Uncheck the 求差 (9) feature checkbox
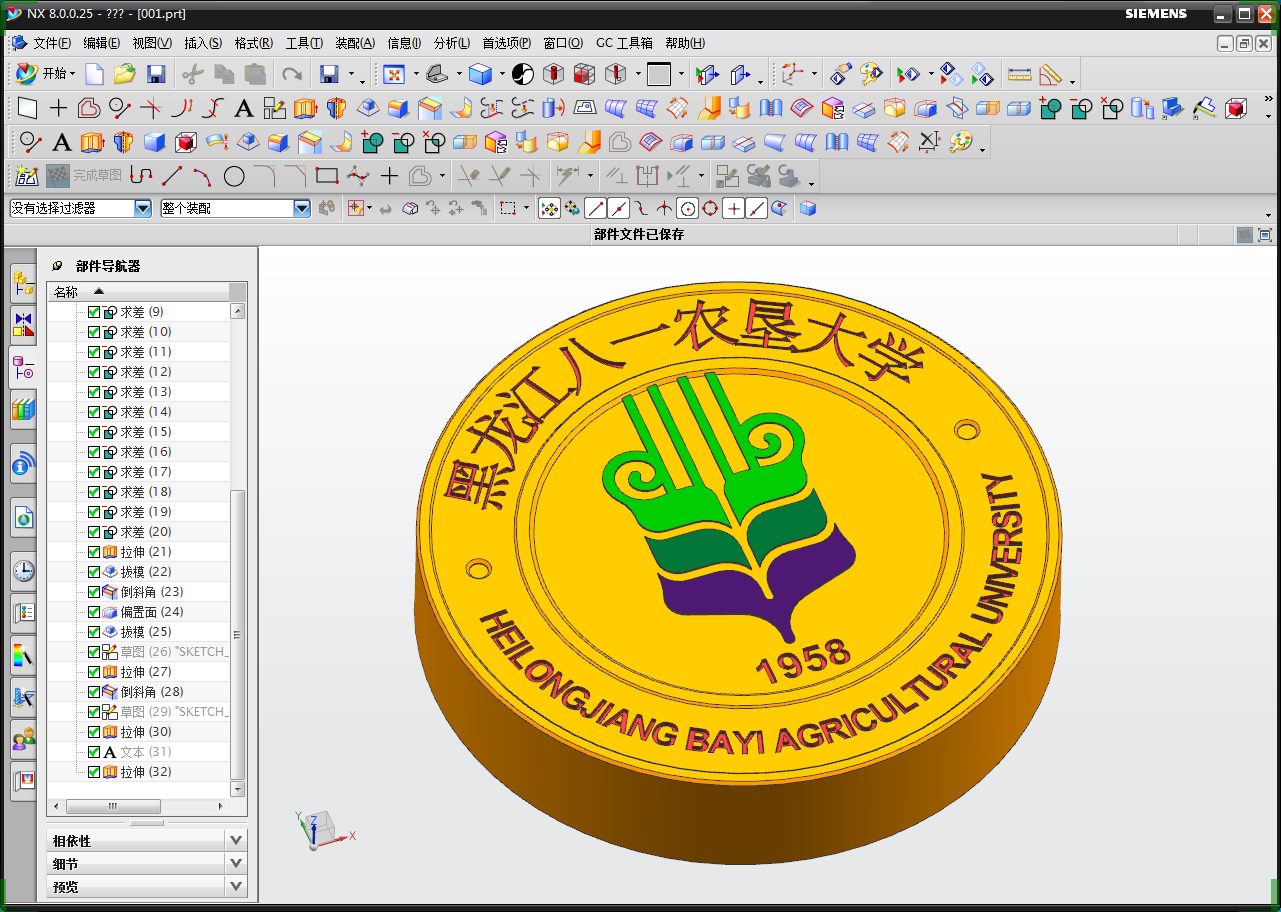The image size is (1281, 912). pyautogui.click(x=94, y=312)
